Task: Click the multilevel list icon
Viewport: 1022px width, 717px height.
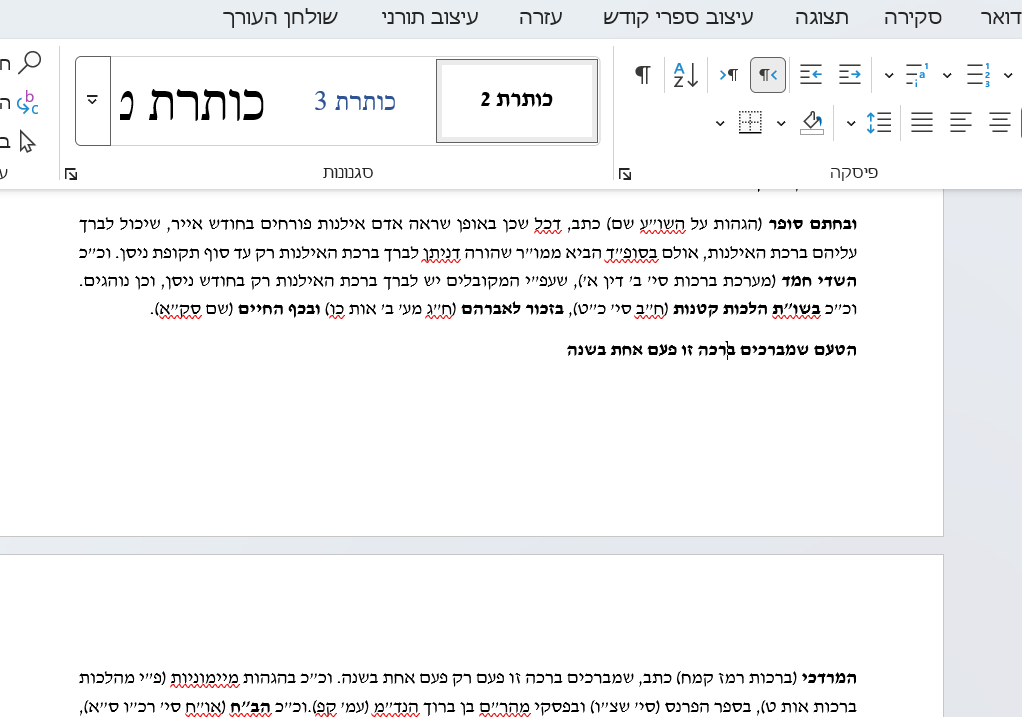Action: tap(917, 74)
